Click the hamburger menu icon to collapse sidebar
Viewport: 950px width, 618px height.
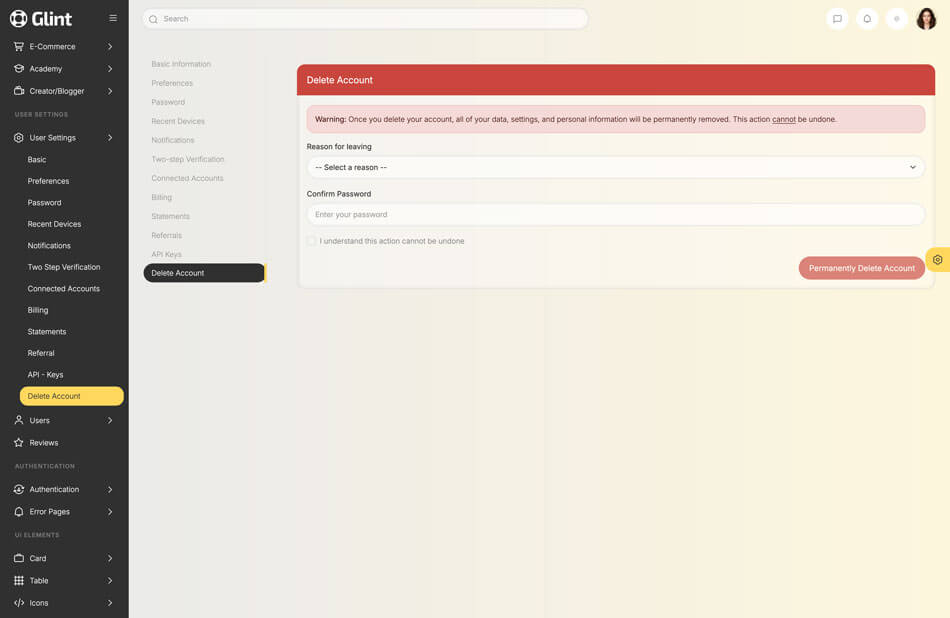[113, 18]
